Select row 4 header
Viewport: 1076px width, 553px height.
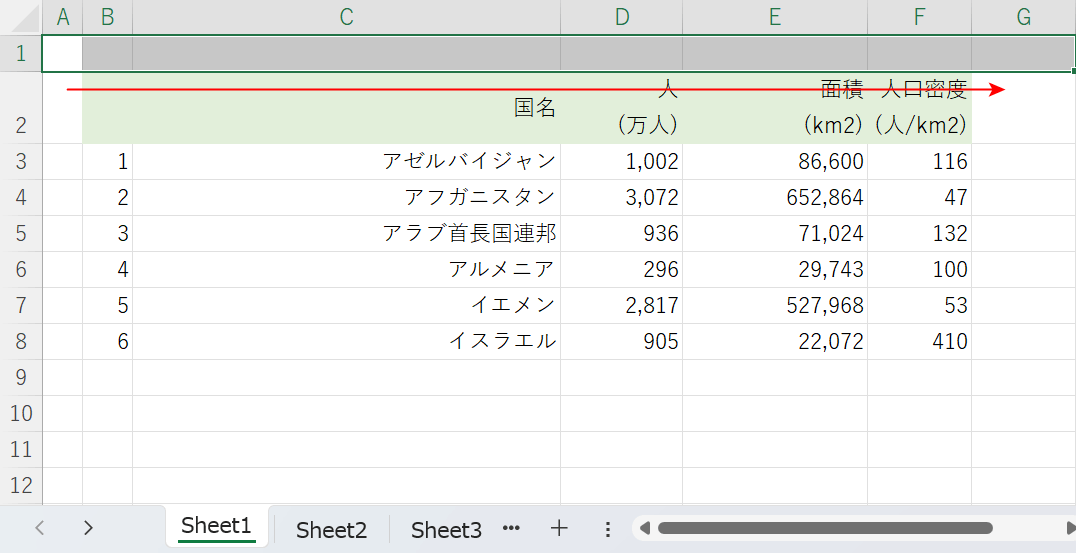pyautogui.click(x=21, y=198)
